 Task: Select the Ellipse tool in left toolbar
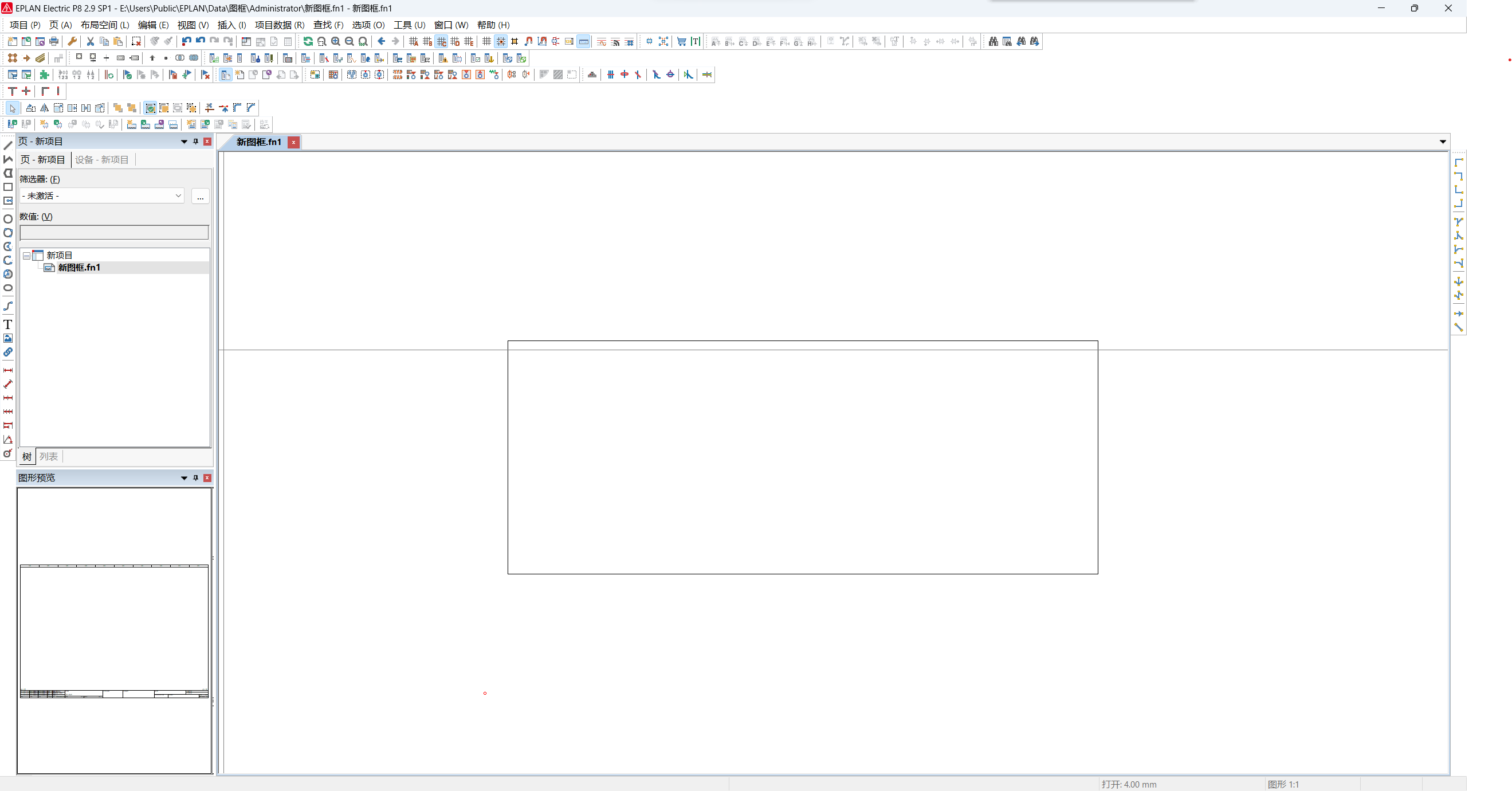7,288
